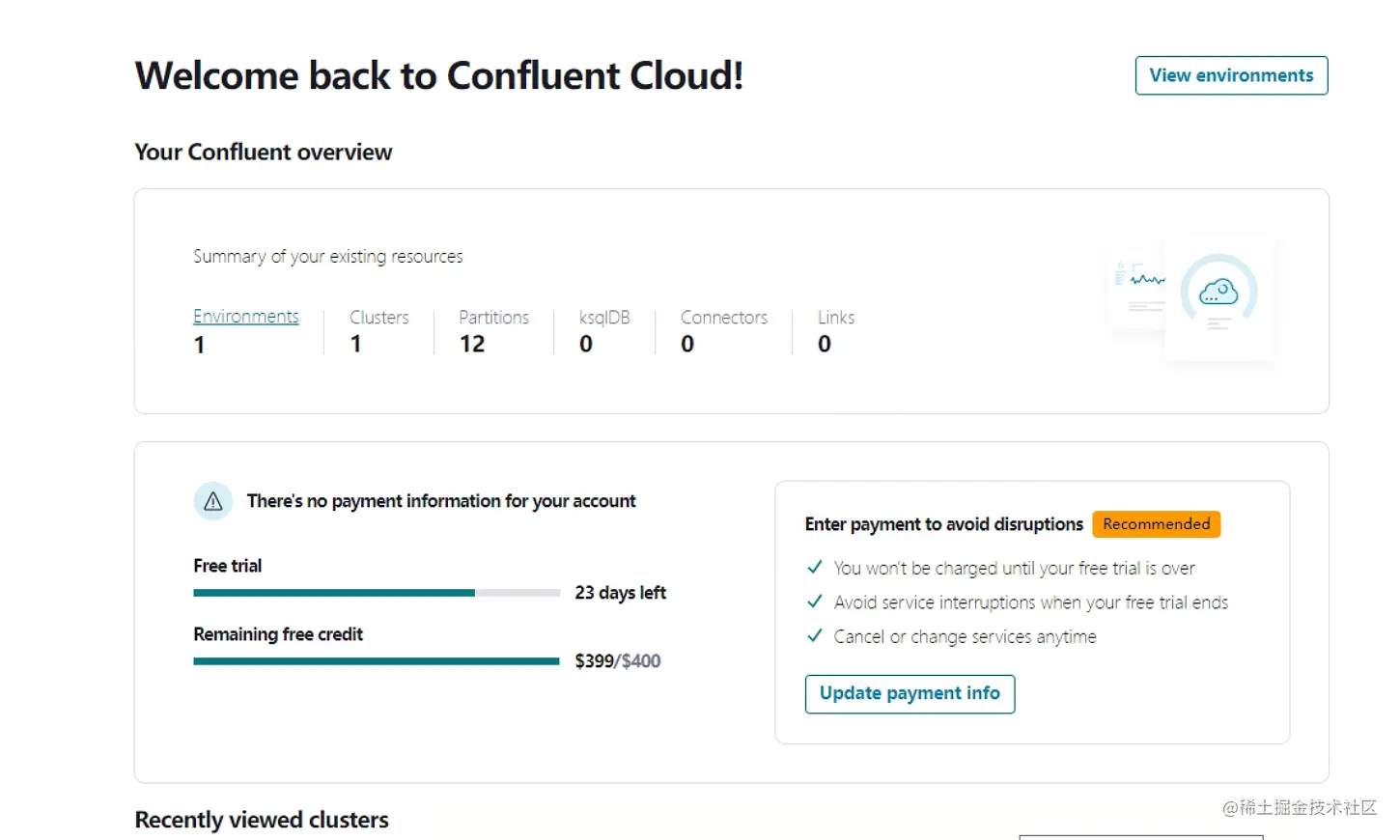This screenshot has width=1400, height=840.
Task: Click the checkmark beside free trial charge note
Action: (x=815, y=568)
